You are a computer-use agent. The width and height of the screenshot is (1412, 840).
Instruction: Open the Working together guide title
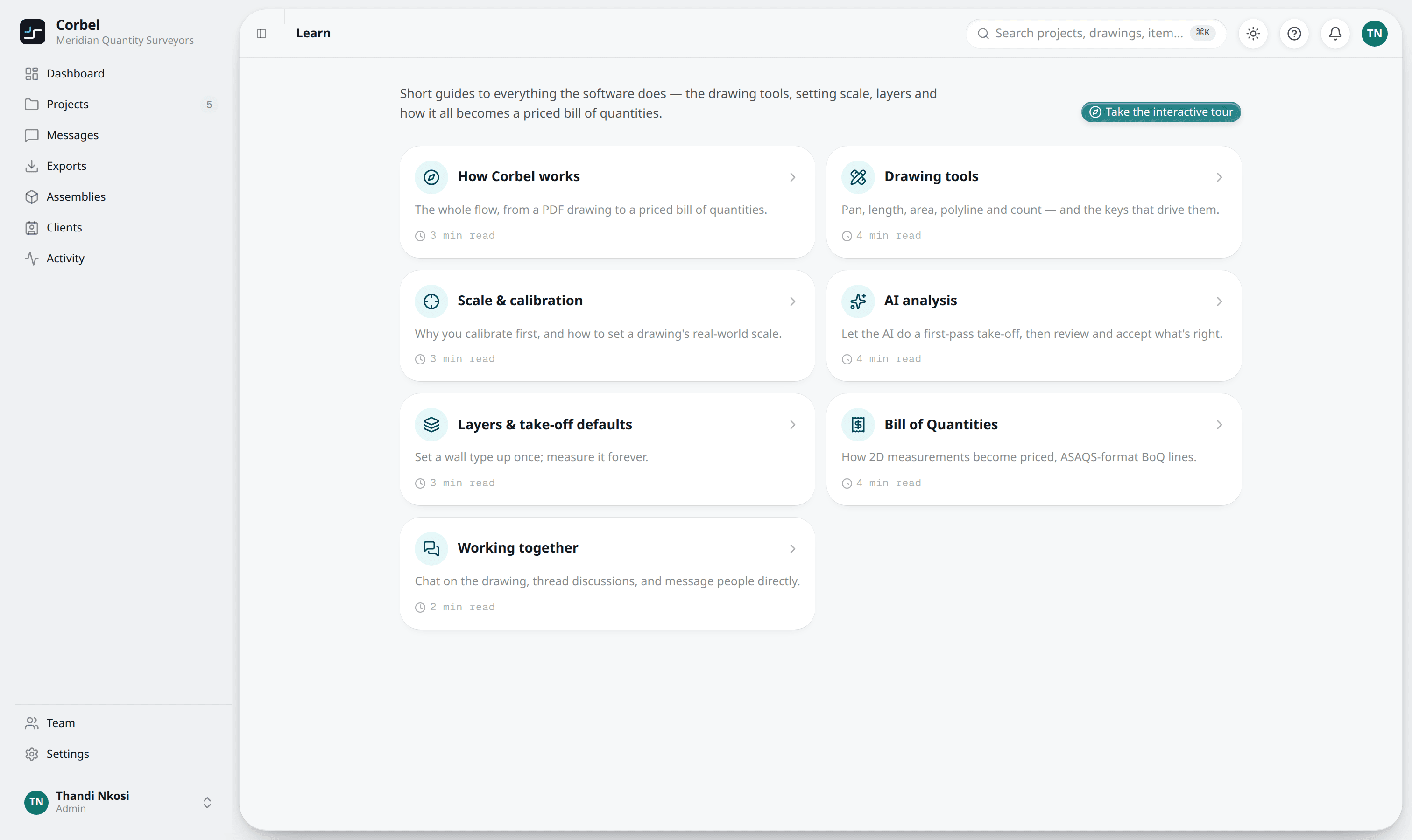pos(518,548)
